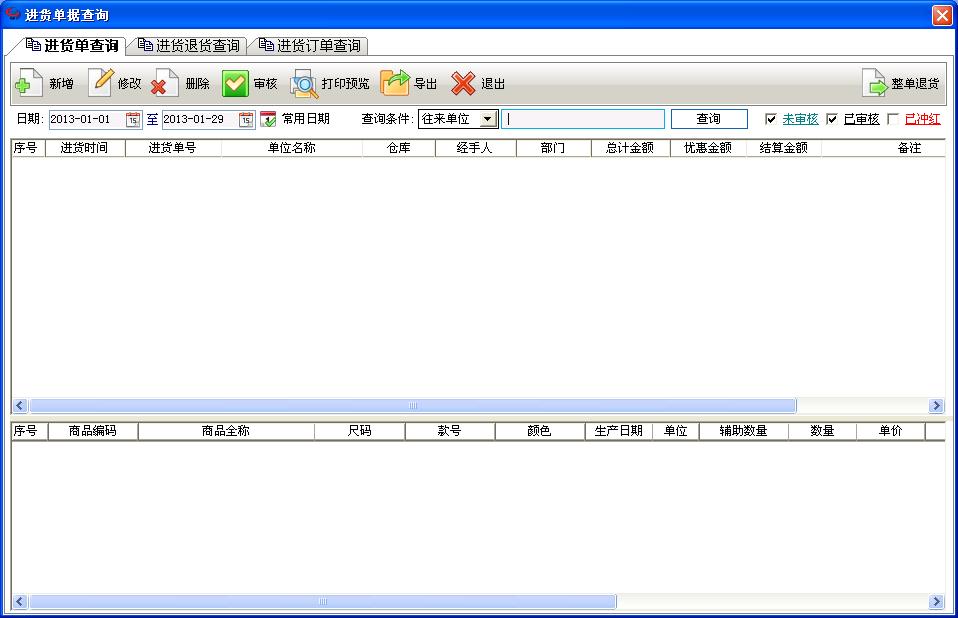Click right arrow of upper grid scrollbar
The image size is (958, 618).
(x=936, y=405)
